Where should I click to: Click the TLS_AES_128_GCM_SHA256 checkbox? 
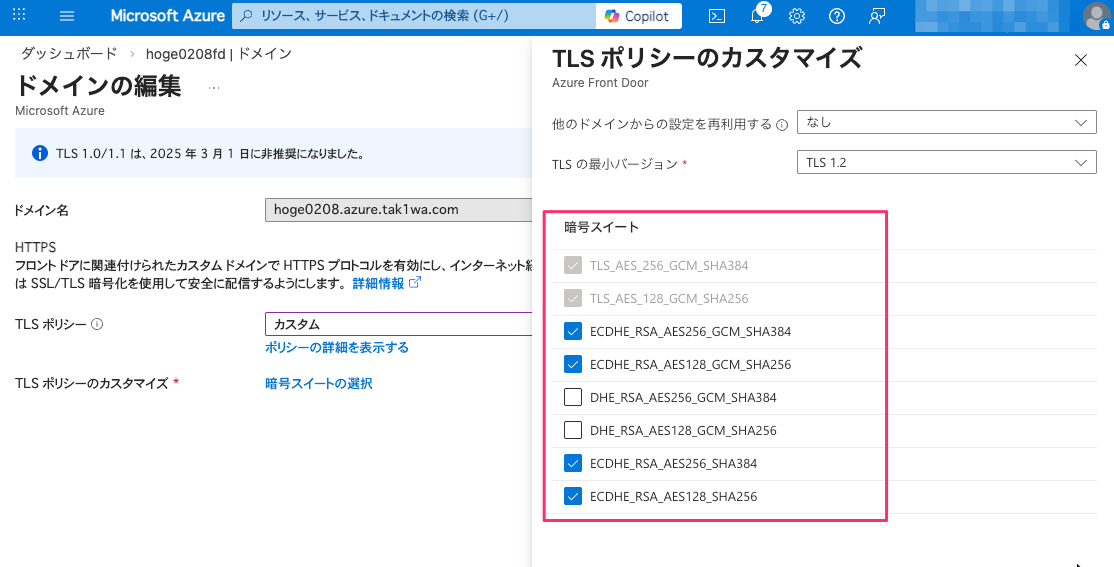[x=573, y=298]
